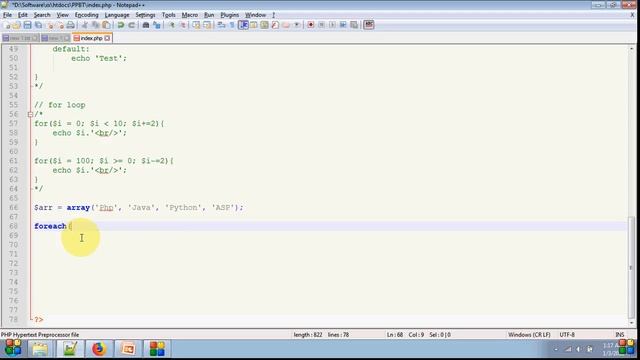Click 'Ln : 68' in status bar
Screen dimensions: 640x360
(x=395, y=335)
